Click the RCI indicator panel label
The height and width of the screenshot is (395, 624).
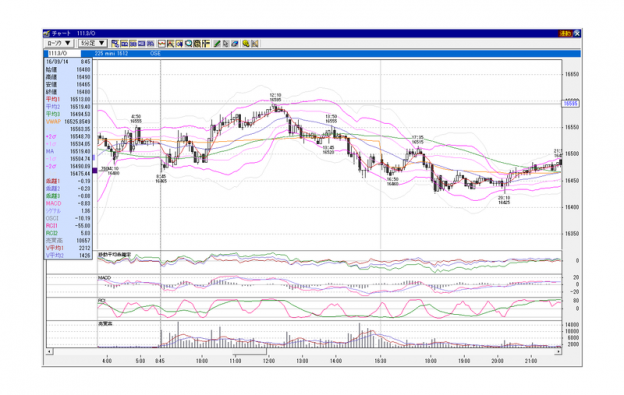point(102,300)
